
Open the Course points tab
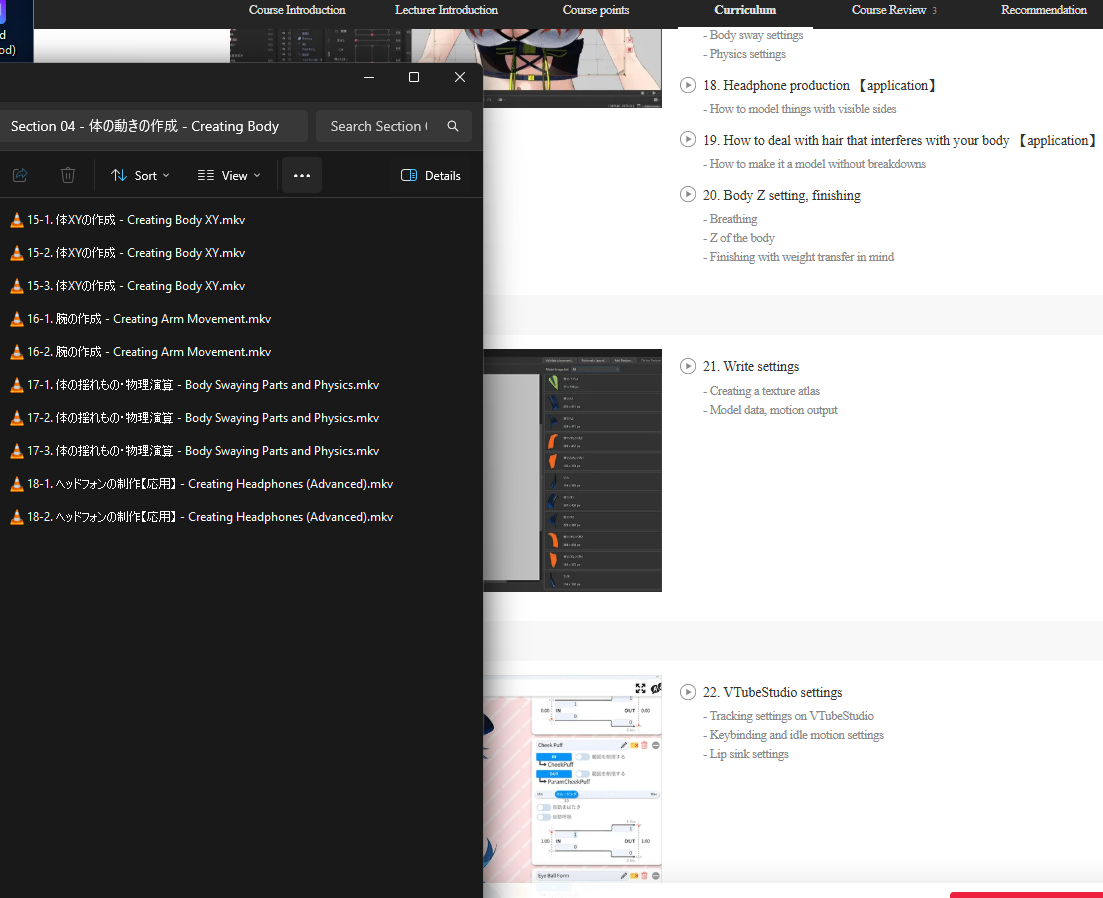click(596, 10)
